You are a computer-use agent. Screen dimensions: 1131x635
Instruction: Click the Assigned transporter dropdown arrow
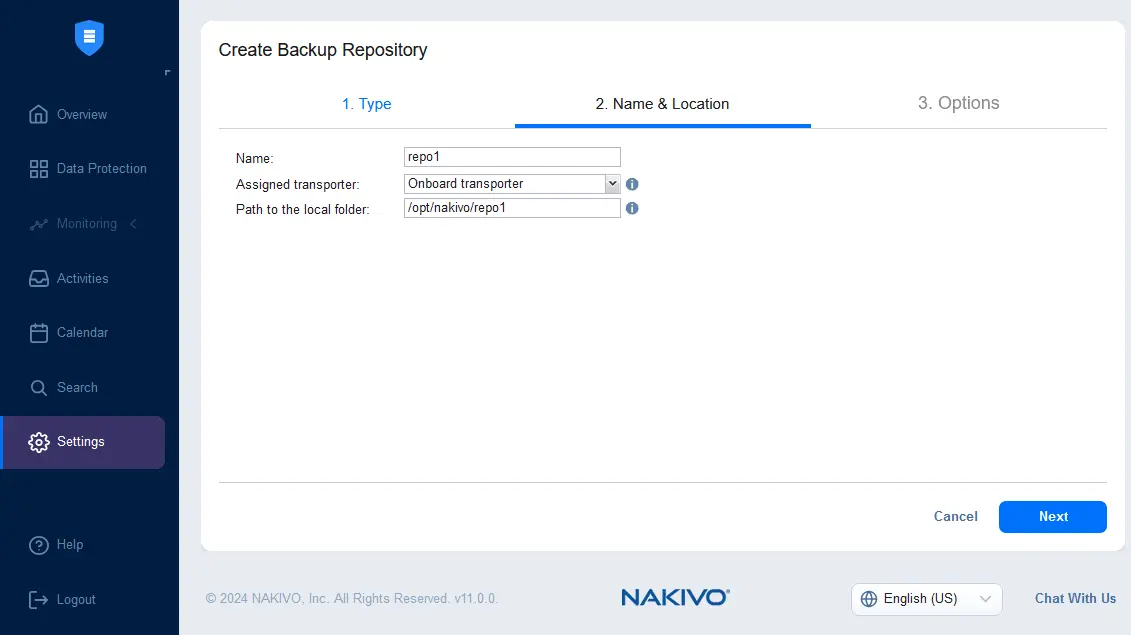[612, 184]
